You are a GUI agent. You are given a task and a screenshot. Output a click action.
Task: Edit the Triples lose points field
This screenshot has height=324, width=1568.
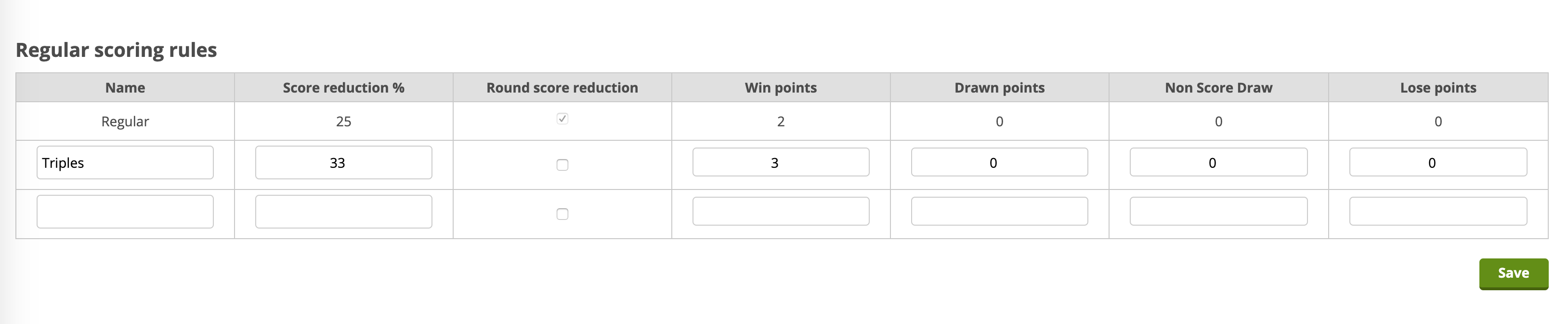tap(1438, 162)
